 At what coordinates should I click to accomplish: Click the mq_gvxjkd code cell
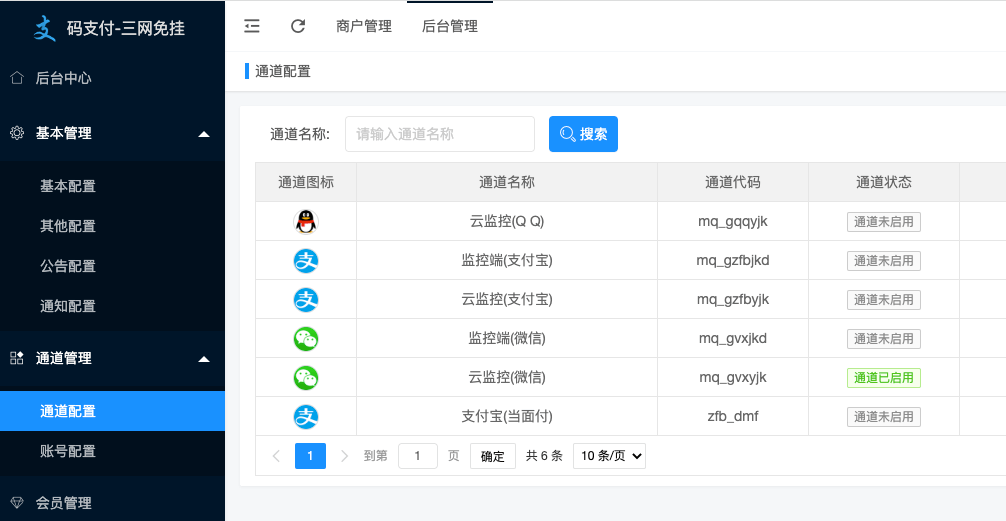point(733,338)
